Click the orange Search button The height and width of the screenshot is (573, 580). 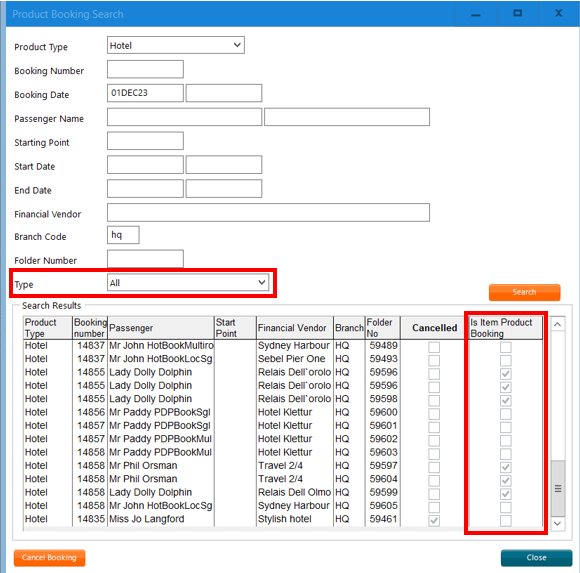pos(525,292)
